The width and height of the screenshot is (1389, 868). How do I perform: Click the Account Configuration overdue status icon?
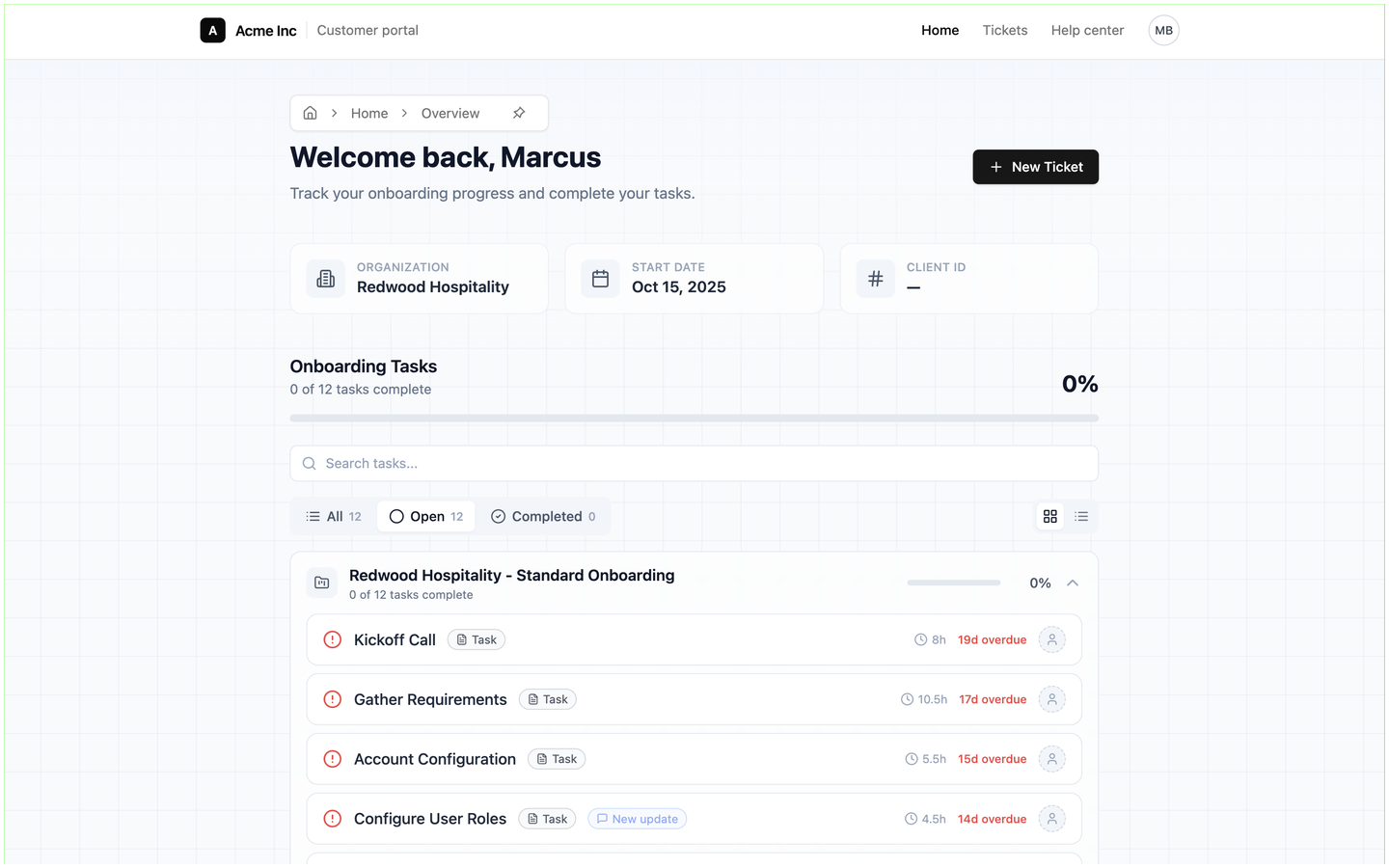click(x=333, y=759)
